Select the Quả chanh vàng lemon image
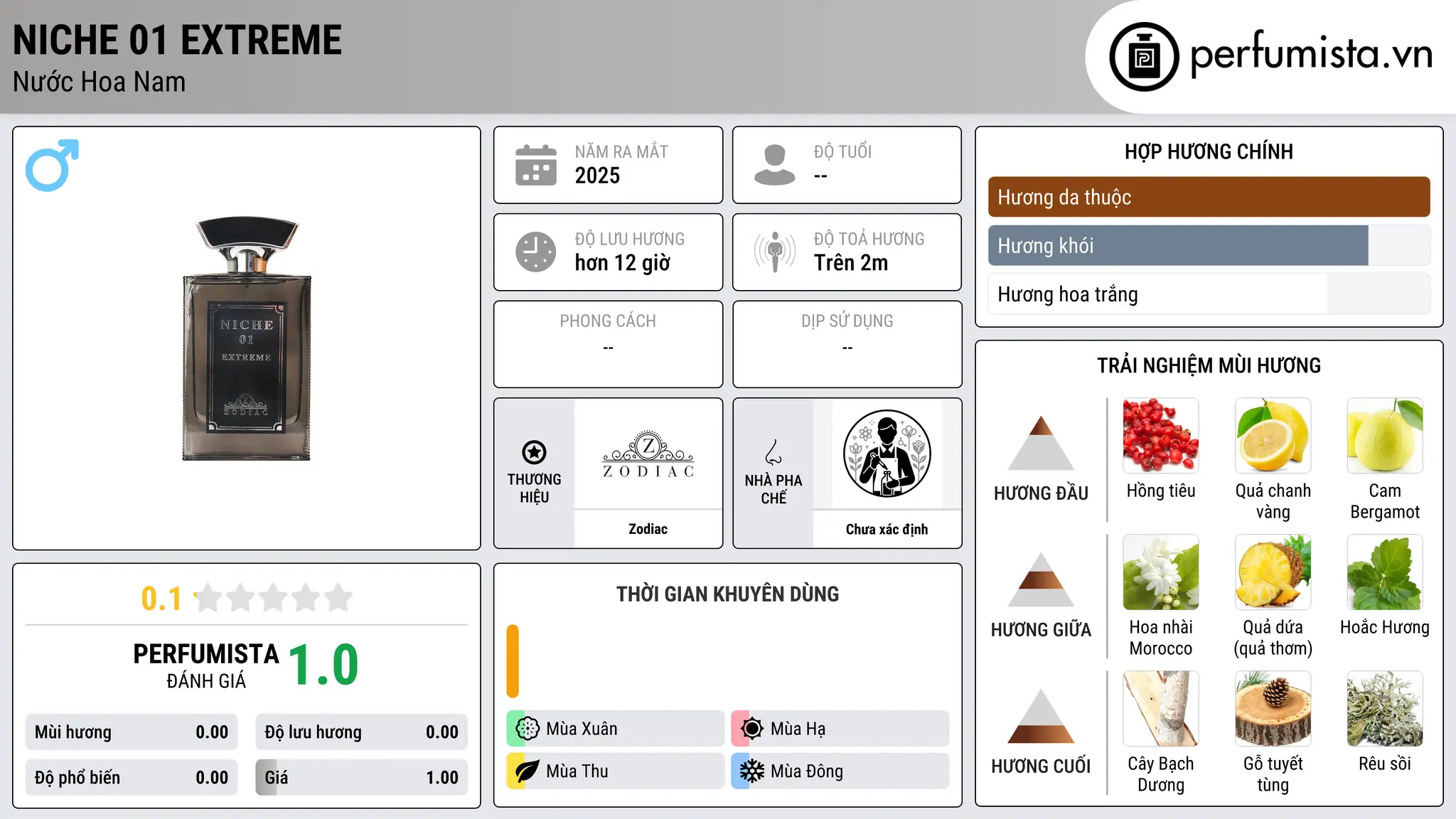This screenshot has width=1456, height=819. 1273,435
